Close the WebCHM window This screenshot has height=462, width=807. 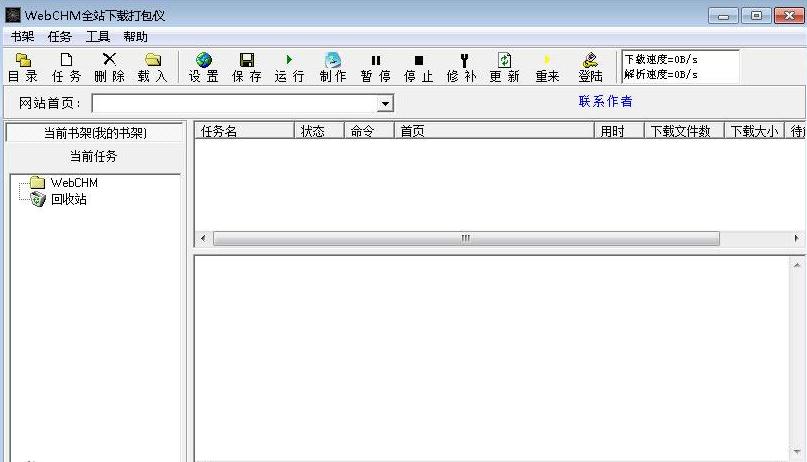tap(789, 15)
